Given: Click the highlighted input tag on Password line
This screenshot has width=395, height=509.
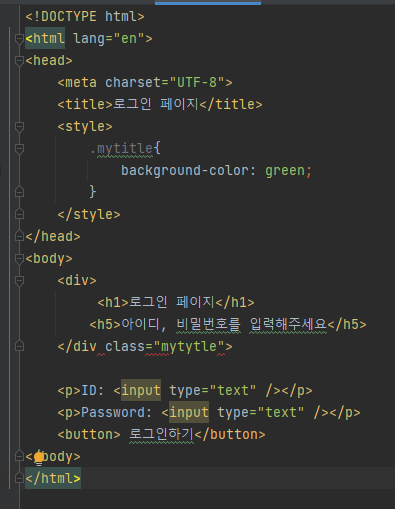Looking at the screenshot, I should tap(189, 412).
